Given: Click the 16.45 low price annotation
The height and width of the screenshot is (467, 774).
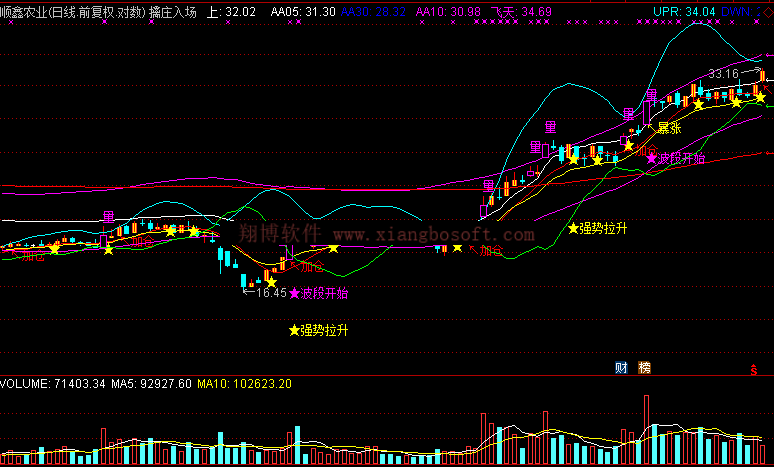Looking at the screenshot, I should point(264,293).
